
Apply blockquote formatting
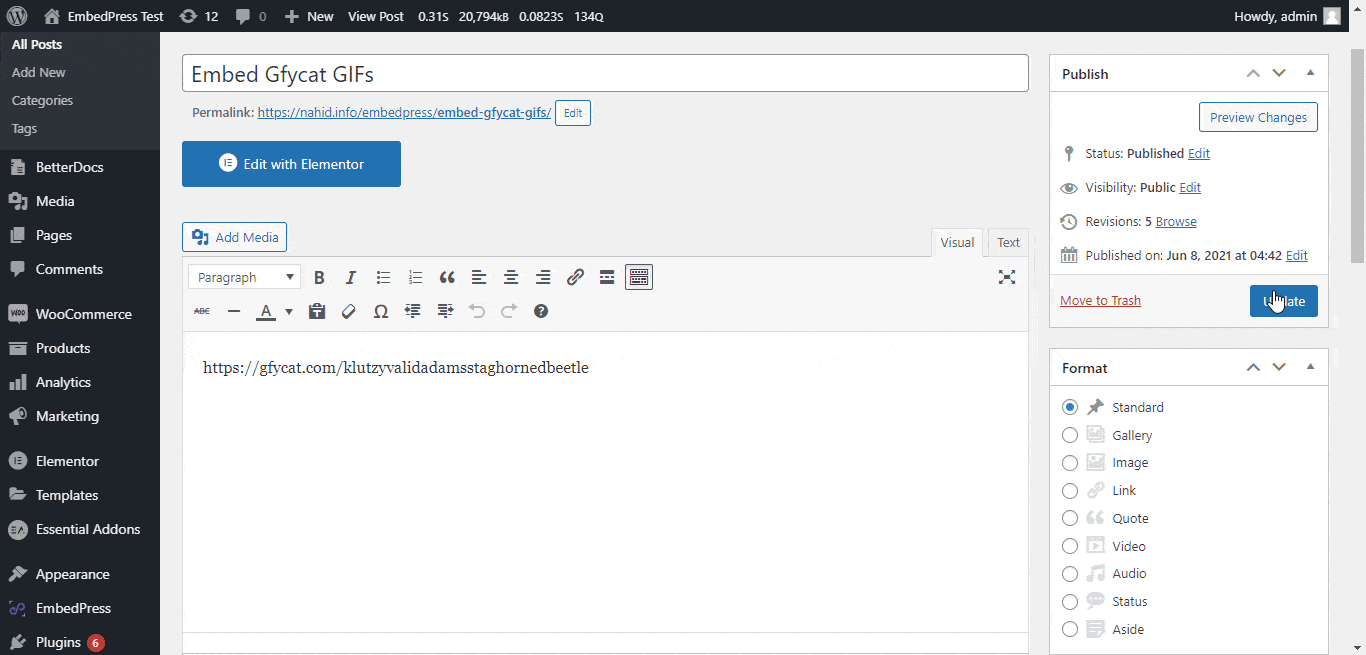[447, 277]
